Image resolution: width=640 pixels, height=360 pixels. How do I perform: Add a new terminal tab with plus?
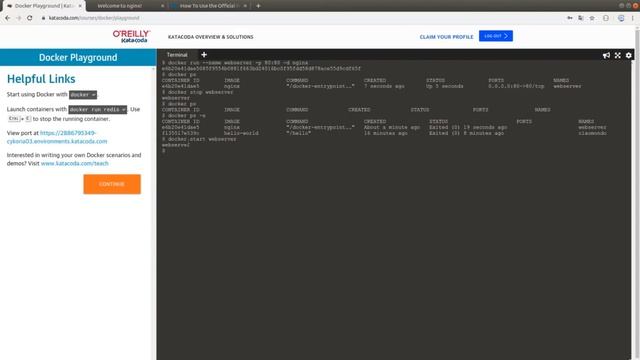click(204, 55)
